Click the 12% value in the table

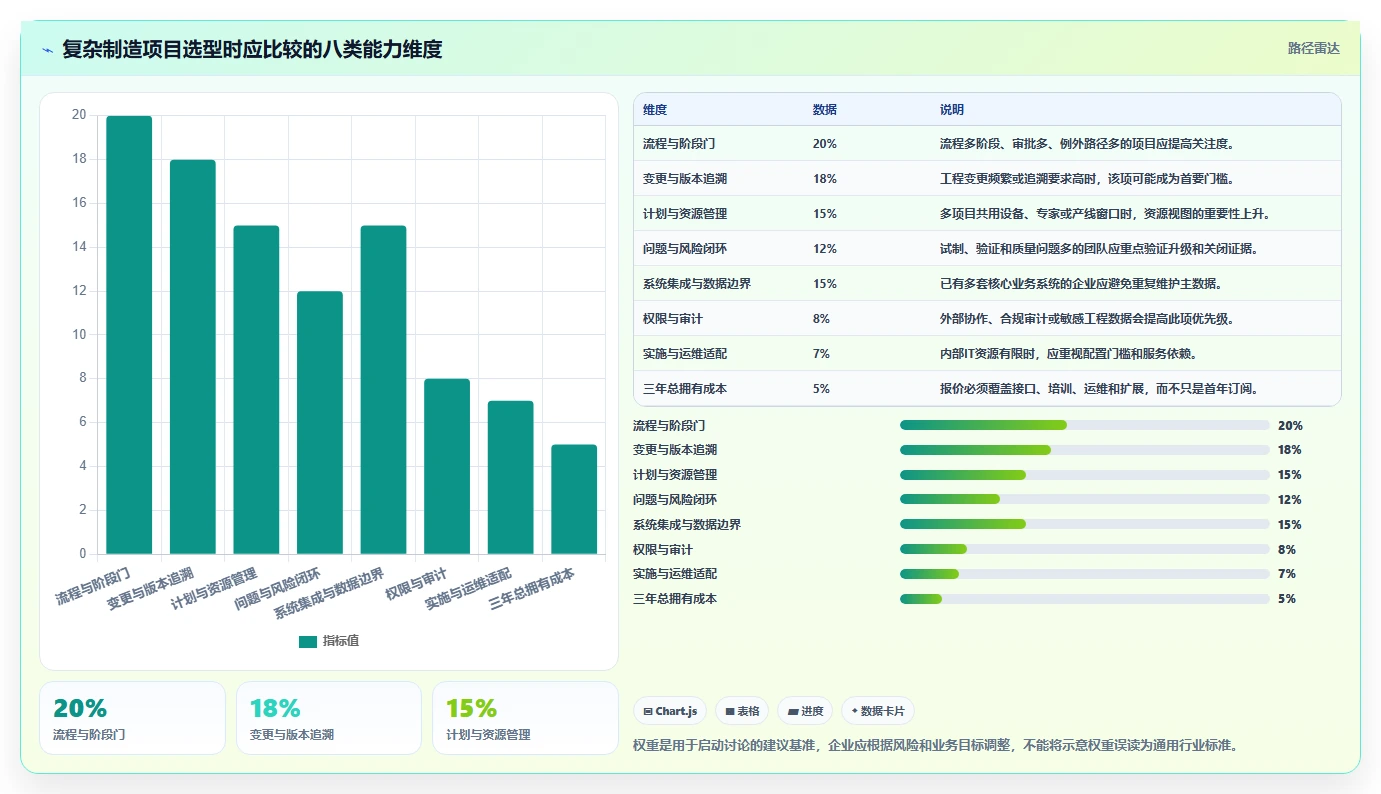coord(825,249)
